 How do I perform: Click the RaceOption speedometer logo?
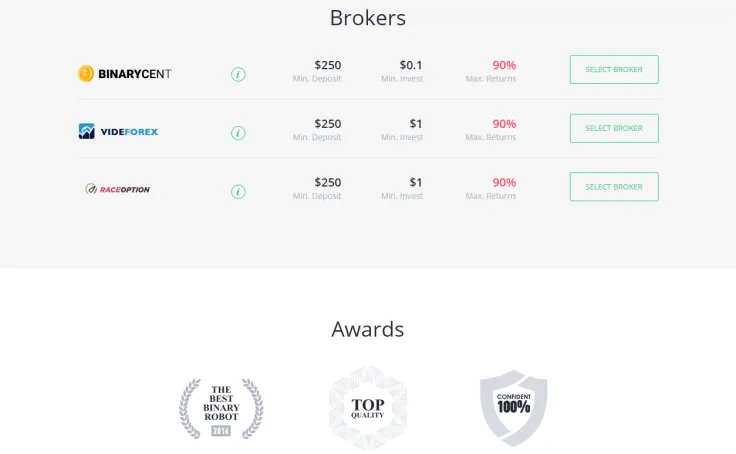pyautogui.click(x=91, y=189)
